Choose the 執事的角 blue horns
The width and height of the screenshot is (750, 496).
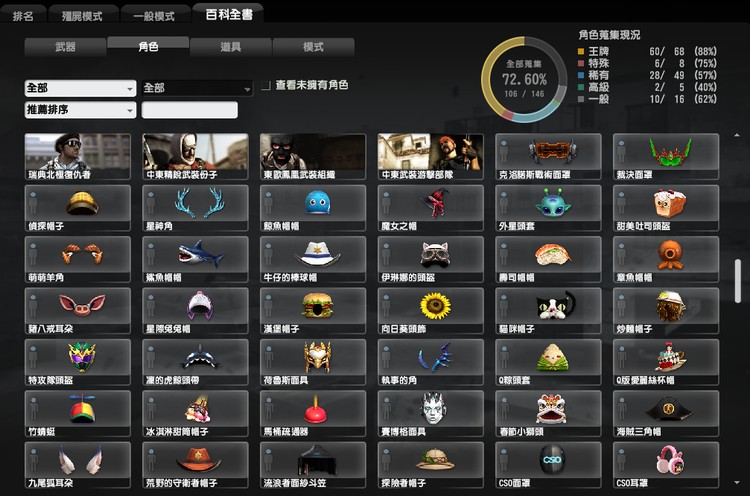[430, 362]
